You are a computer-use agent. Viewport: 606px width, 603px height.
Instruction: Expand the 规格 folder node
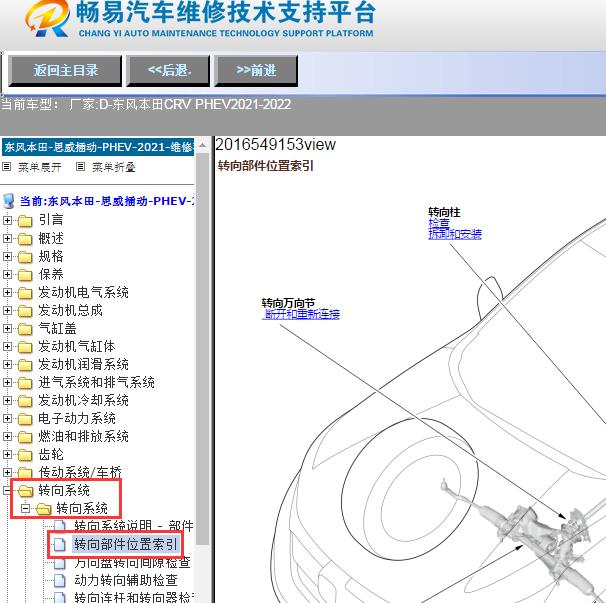tap(7, 256)
